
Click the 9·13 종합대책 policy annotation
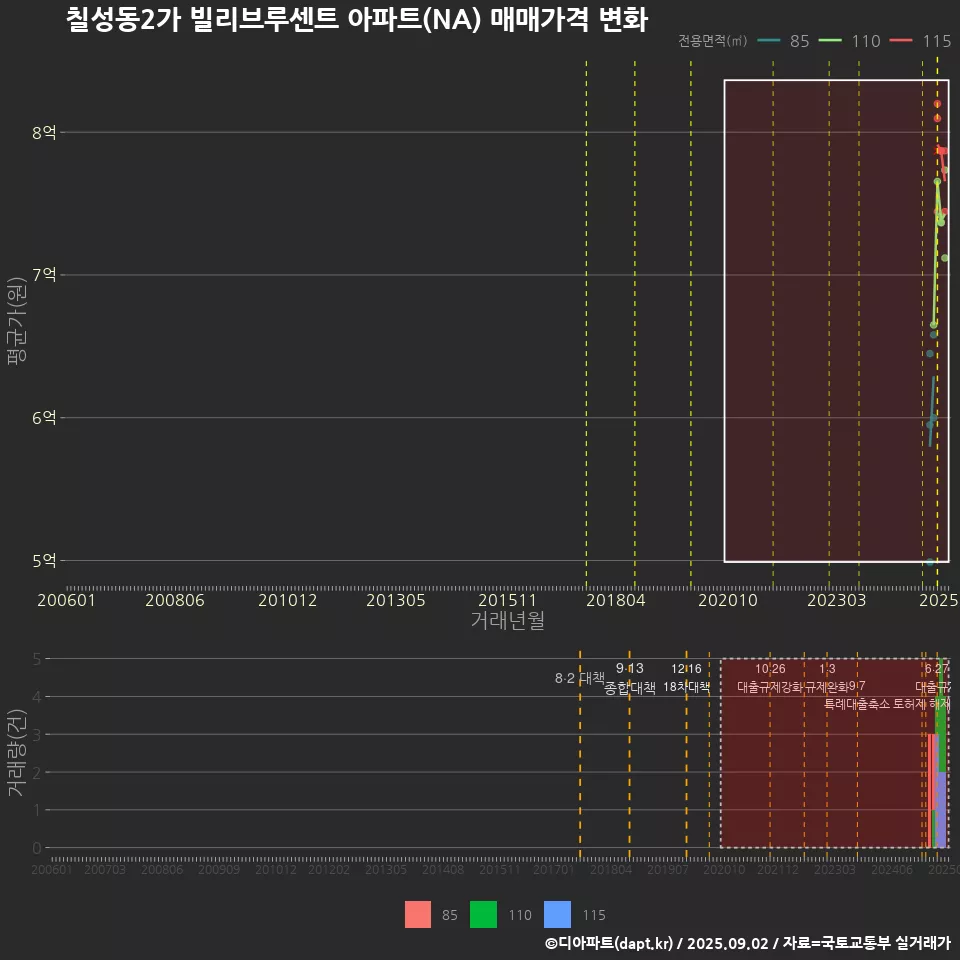click(x=629, y=678)
